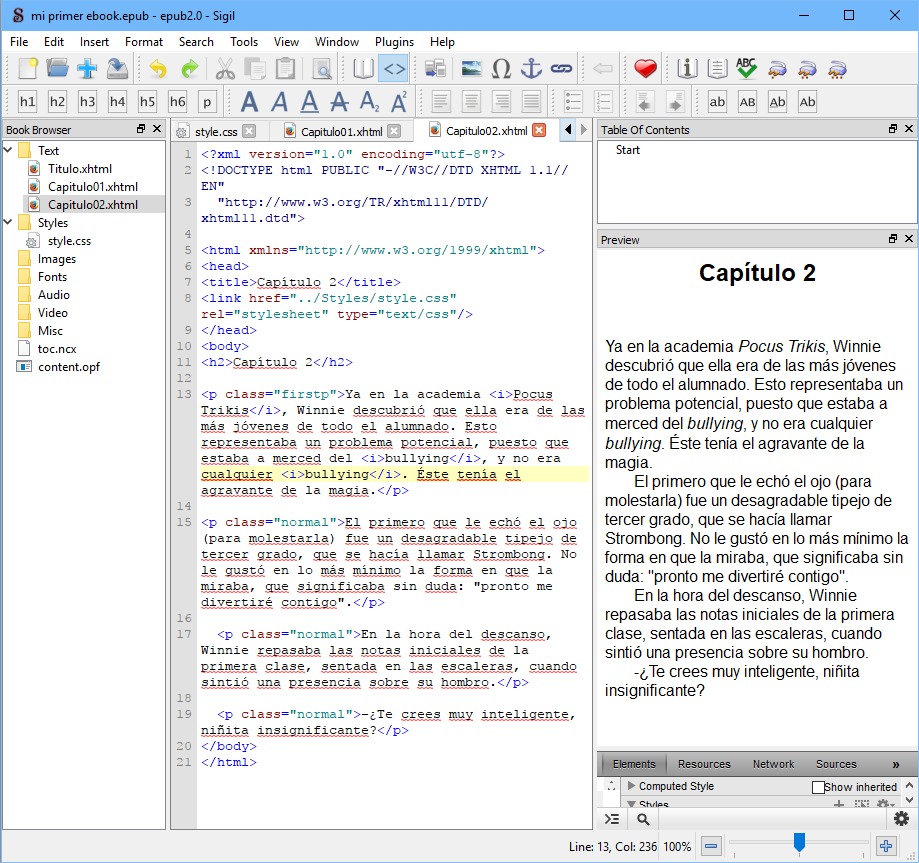Click Start in Table of Contents
Viewport: 919px width, 863px height.
pyautogui.click(x=628, y=150)
